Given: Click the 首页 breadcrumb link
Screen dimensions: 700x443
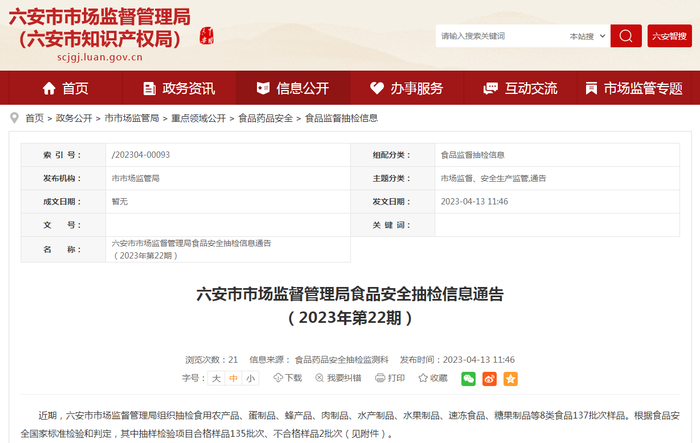Looking at the screenshot, I should tap(34, 118).
